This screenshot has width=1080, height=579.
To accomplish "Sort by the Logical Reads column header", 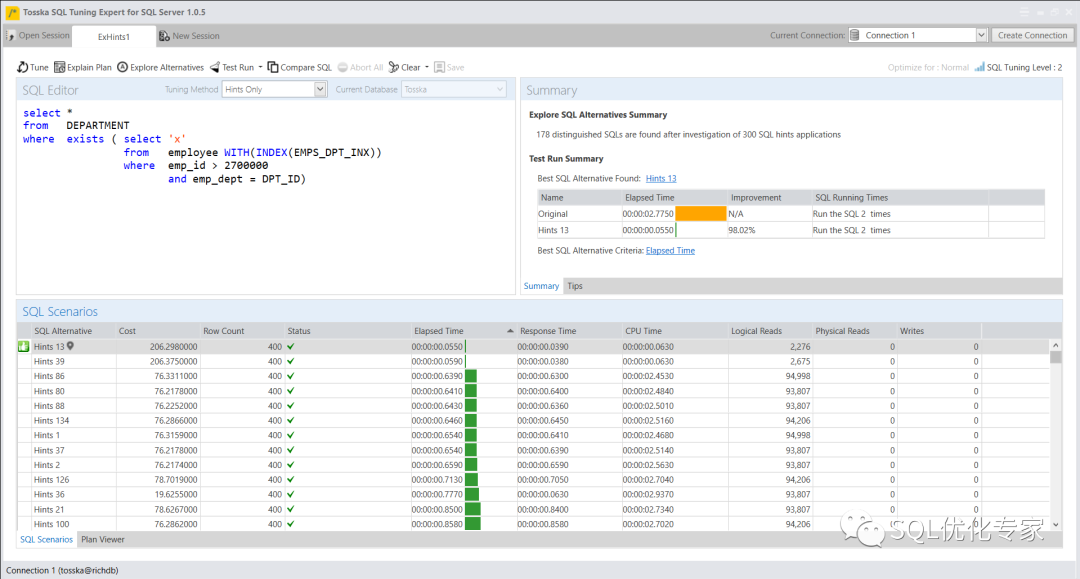I will click(x=757, y=331).
